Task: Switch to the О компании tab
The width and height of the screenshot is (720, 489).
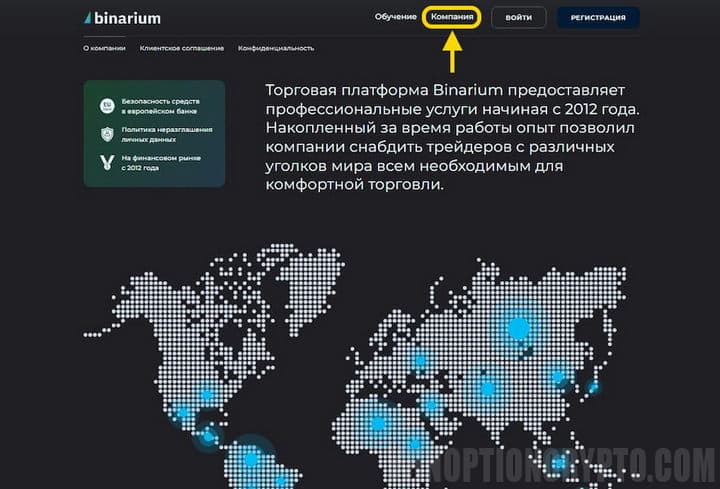Action: click(x=104, y=48)
